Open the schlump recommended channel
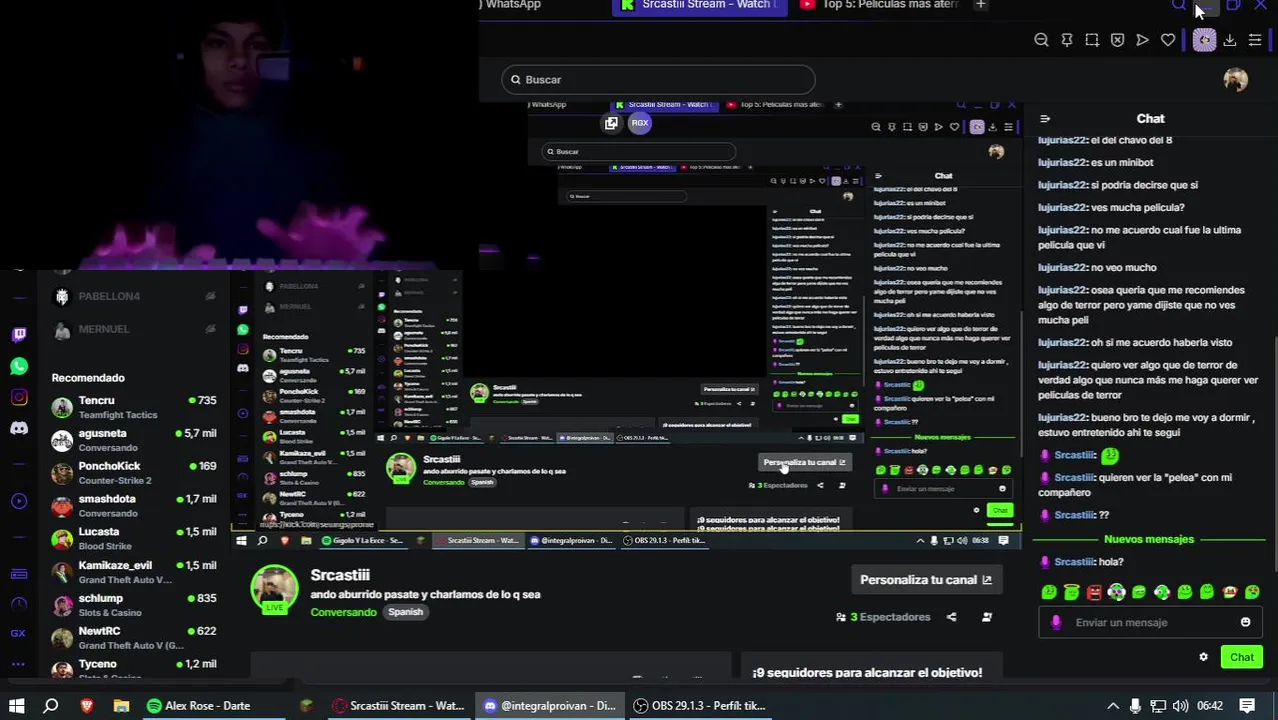 tap(134, 605)
